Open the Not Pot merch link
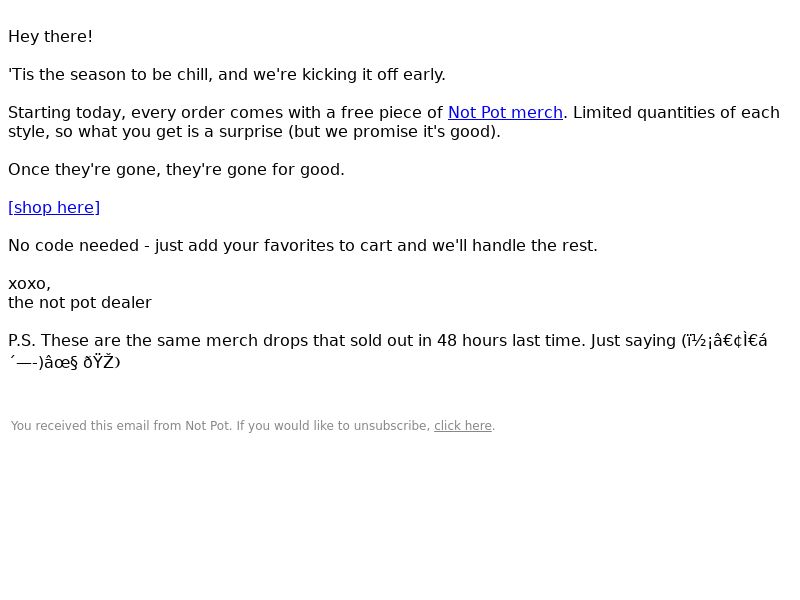800x600 pixels. [505, 112]
